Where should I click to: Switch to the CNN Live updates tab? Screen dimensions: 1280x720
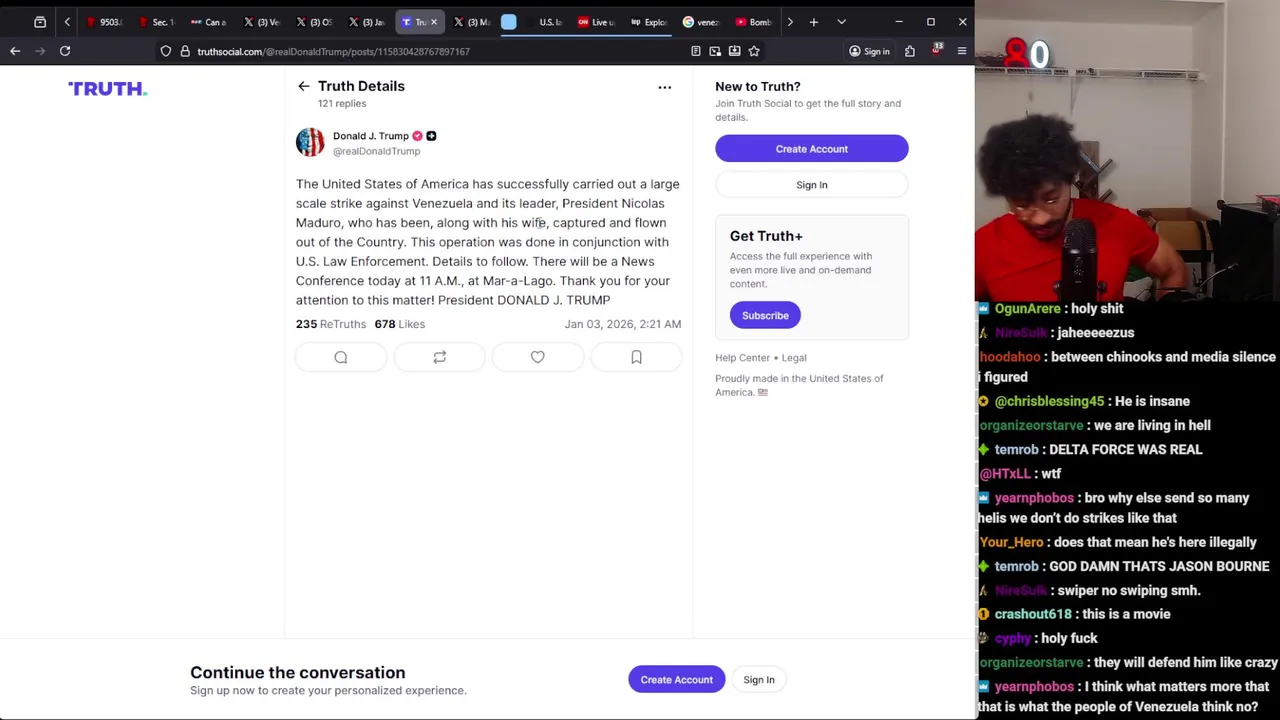pyautogui.click(x=596, y=22)
